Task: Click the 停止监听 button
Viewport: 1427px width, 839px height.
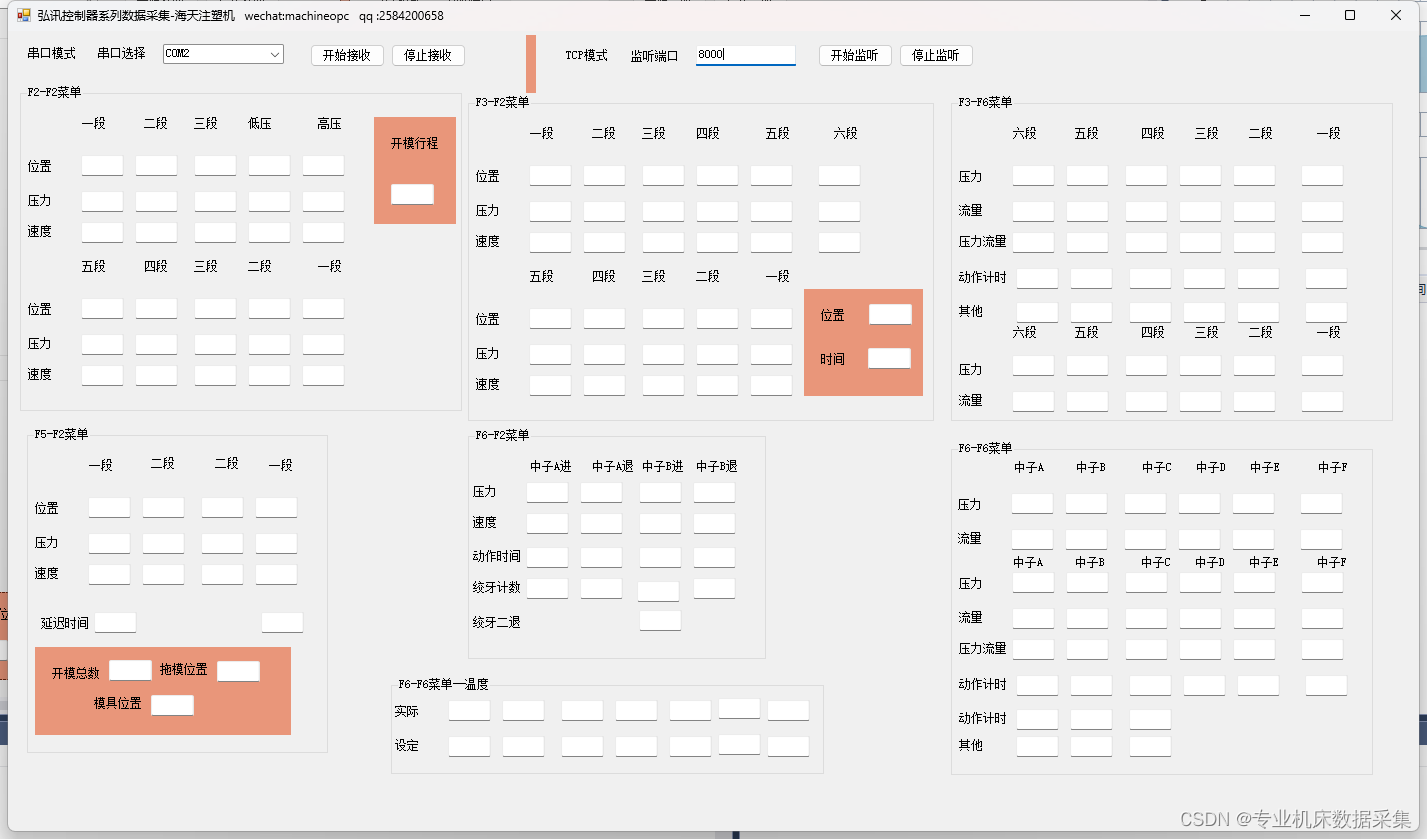Action: pyautogui.click(x=936, y=56)
